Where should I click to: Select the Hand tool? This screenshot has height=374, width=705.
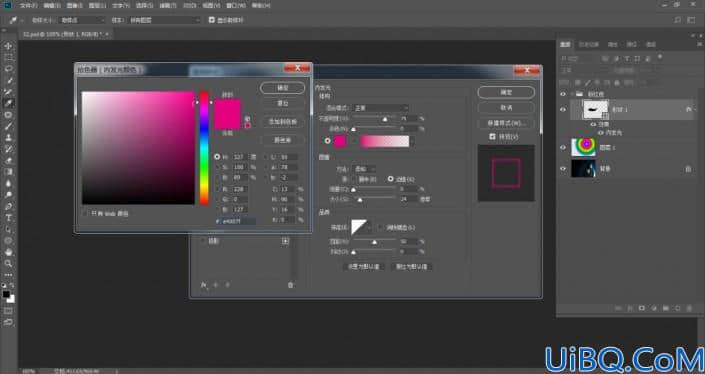8,252
